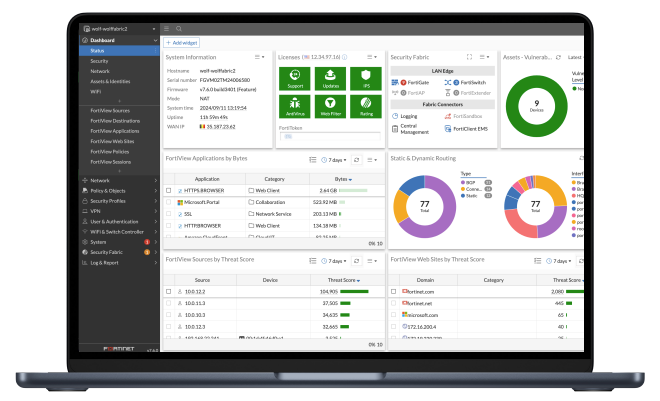This screenshot has height=401, width=660.
Task: Click the Logging connector link
Action: (x=408, y=116)
